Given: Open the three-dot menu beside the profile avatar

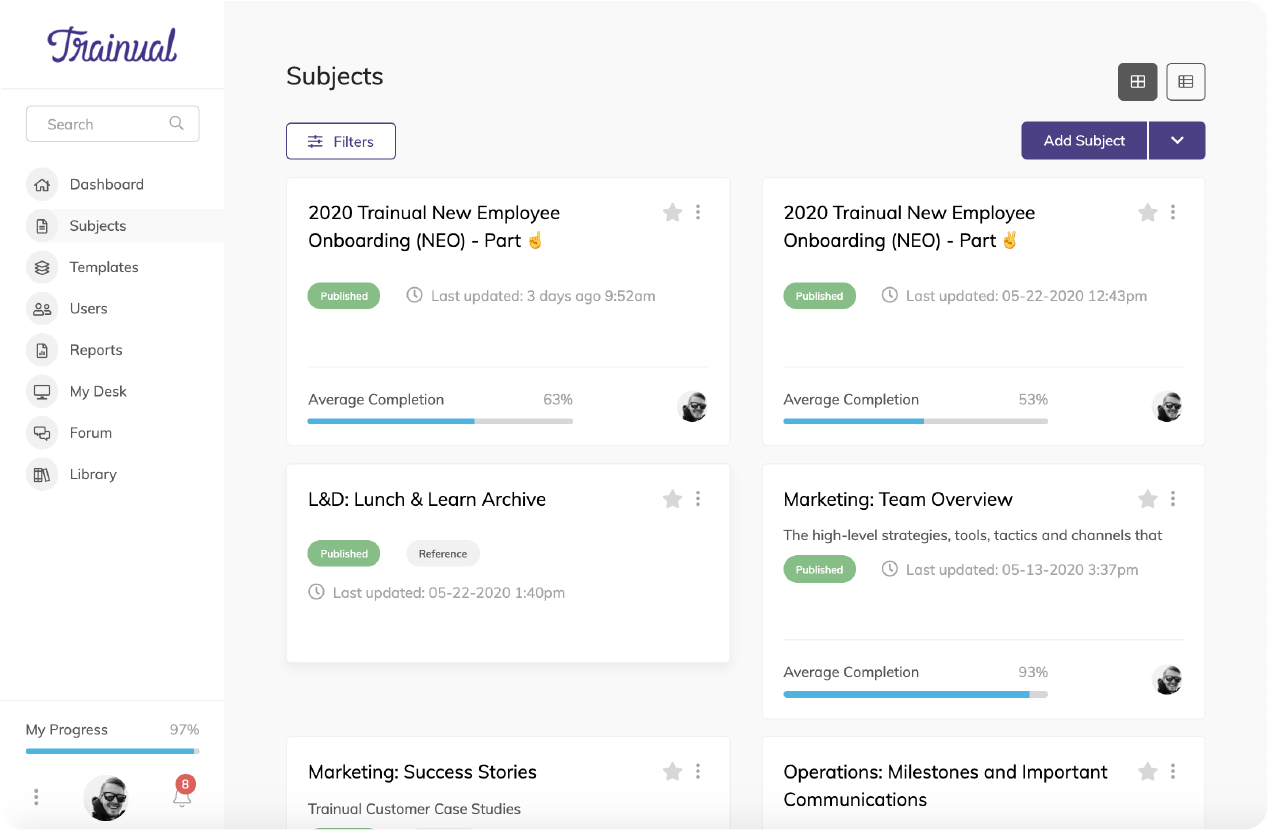Looking at the screenshot, I should (x=36, y=796).
